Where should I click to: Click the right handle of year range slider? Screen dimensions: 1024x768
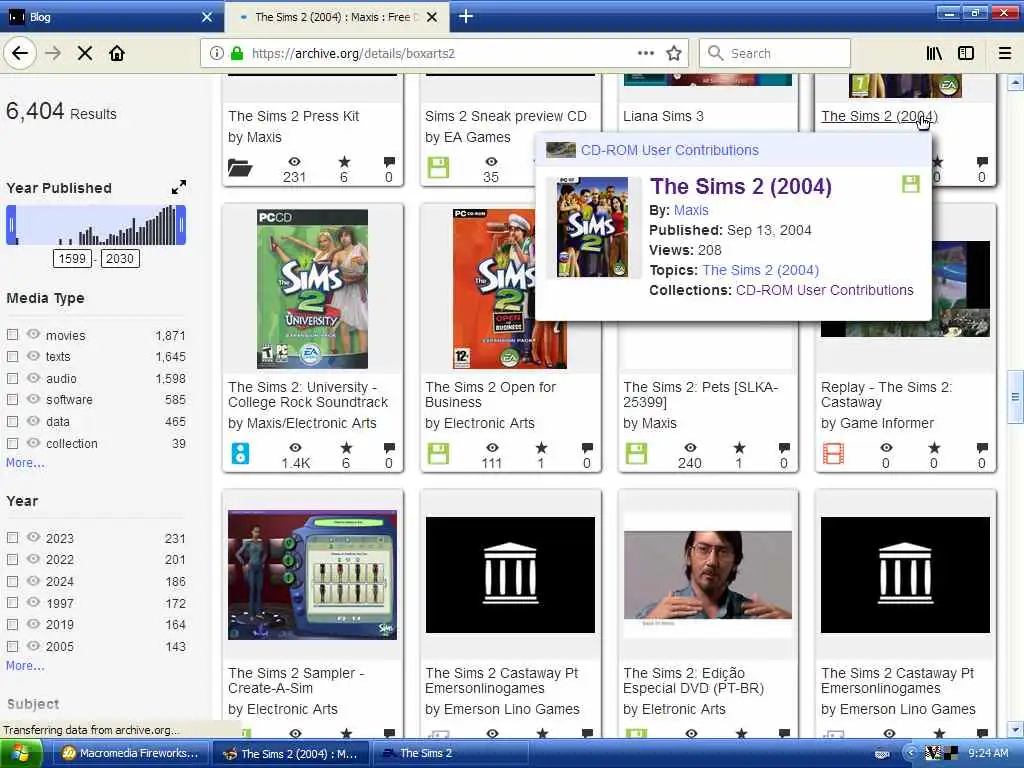(181, 225)
